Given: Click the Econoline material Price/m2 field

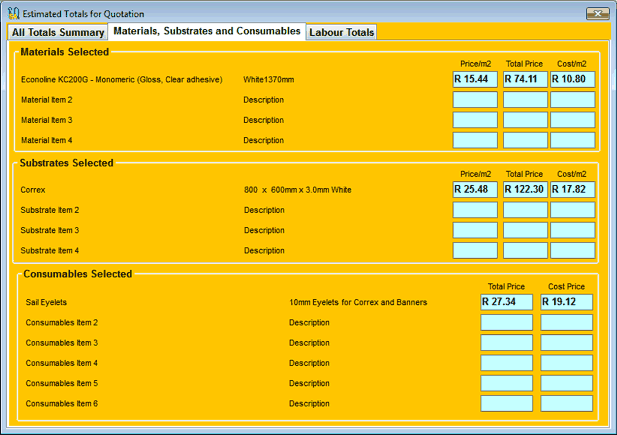Looking at the screenshot, I should click(x=475, y=79).
